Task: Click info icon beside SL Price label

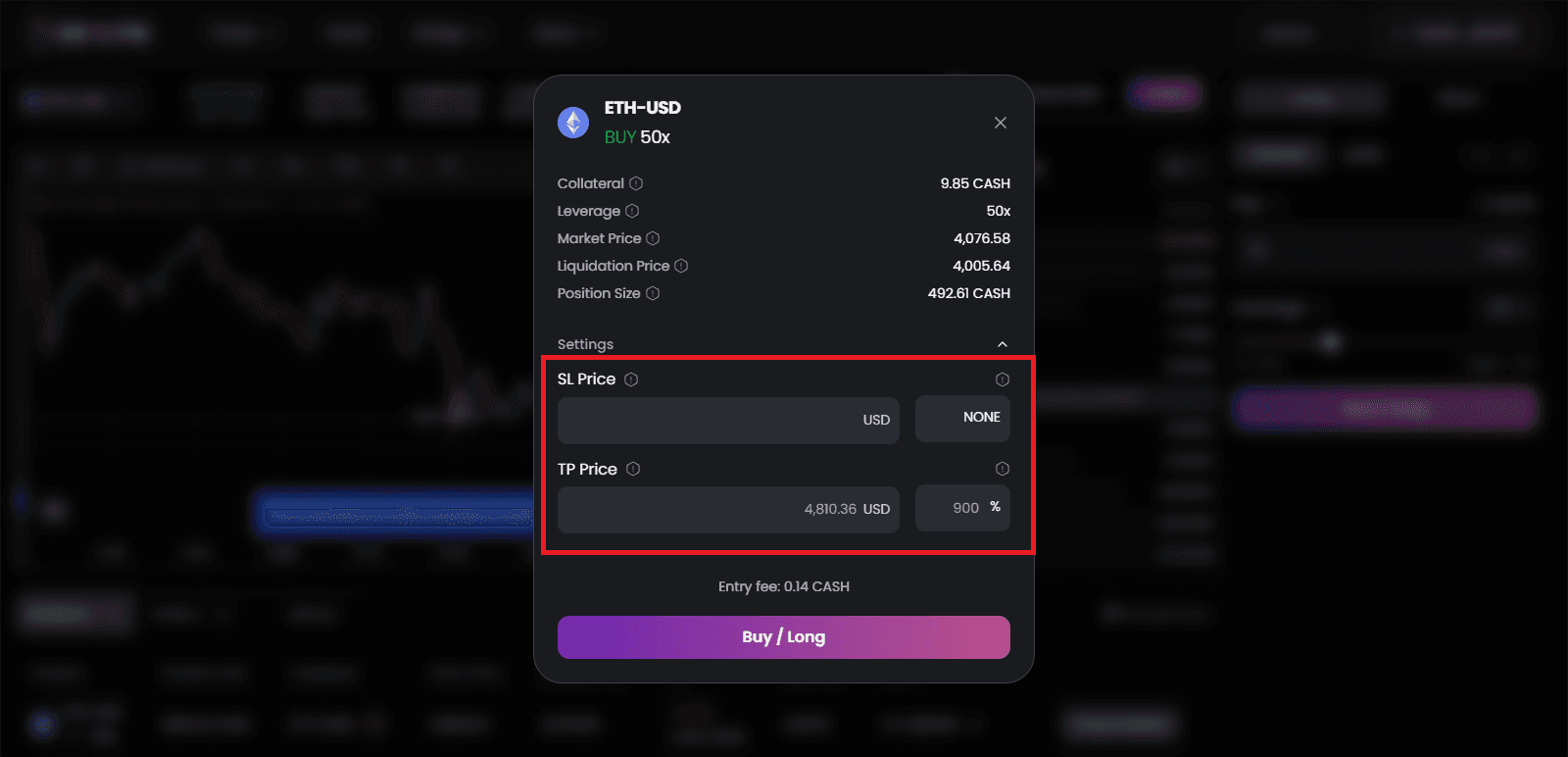Action: [631, 379]
